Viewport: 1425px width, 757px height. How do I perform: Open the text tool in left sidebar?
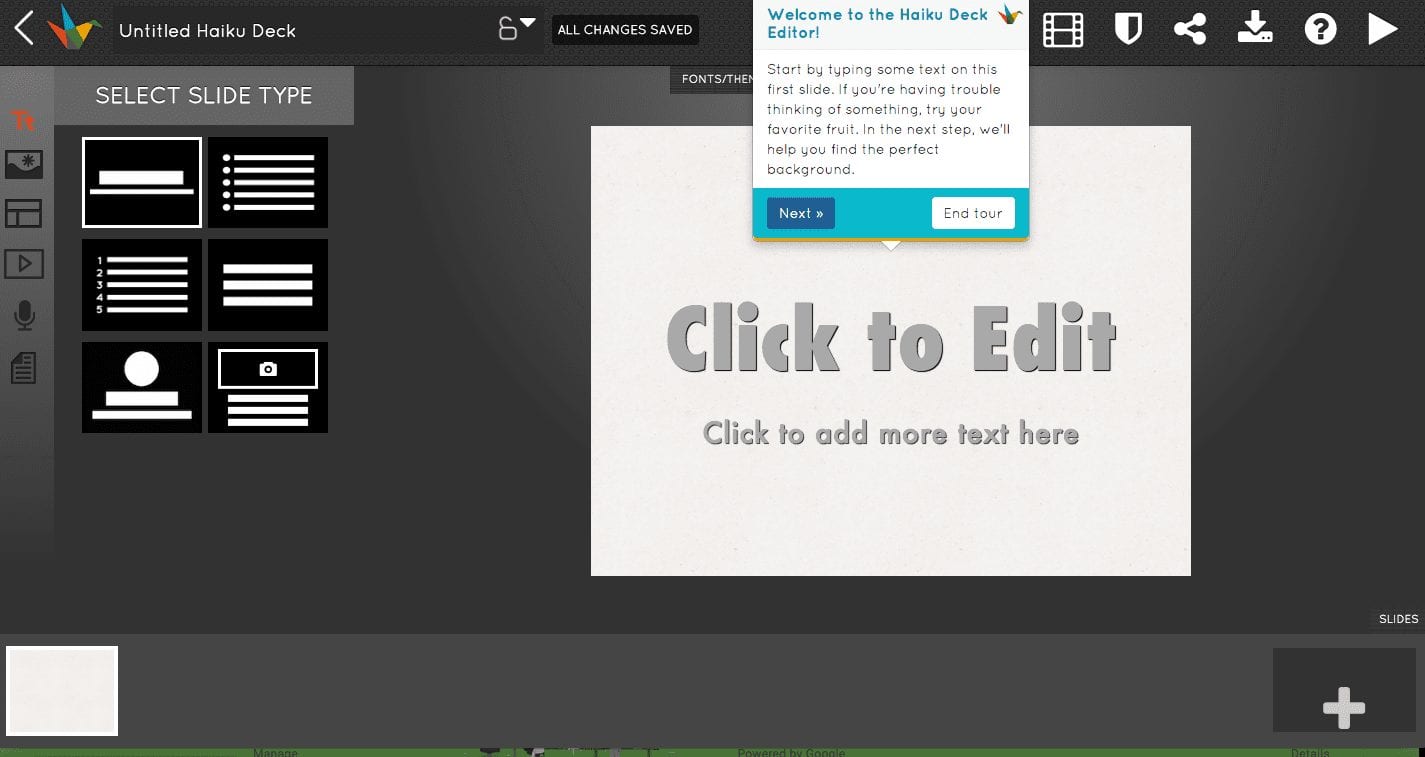[23, 121]
